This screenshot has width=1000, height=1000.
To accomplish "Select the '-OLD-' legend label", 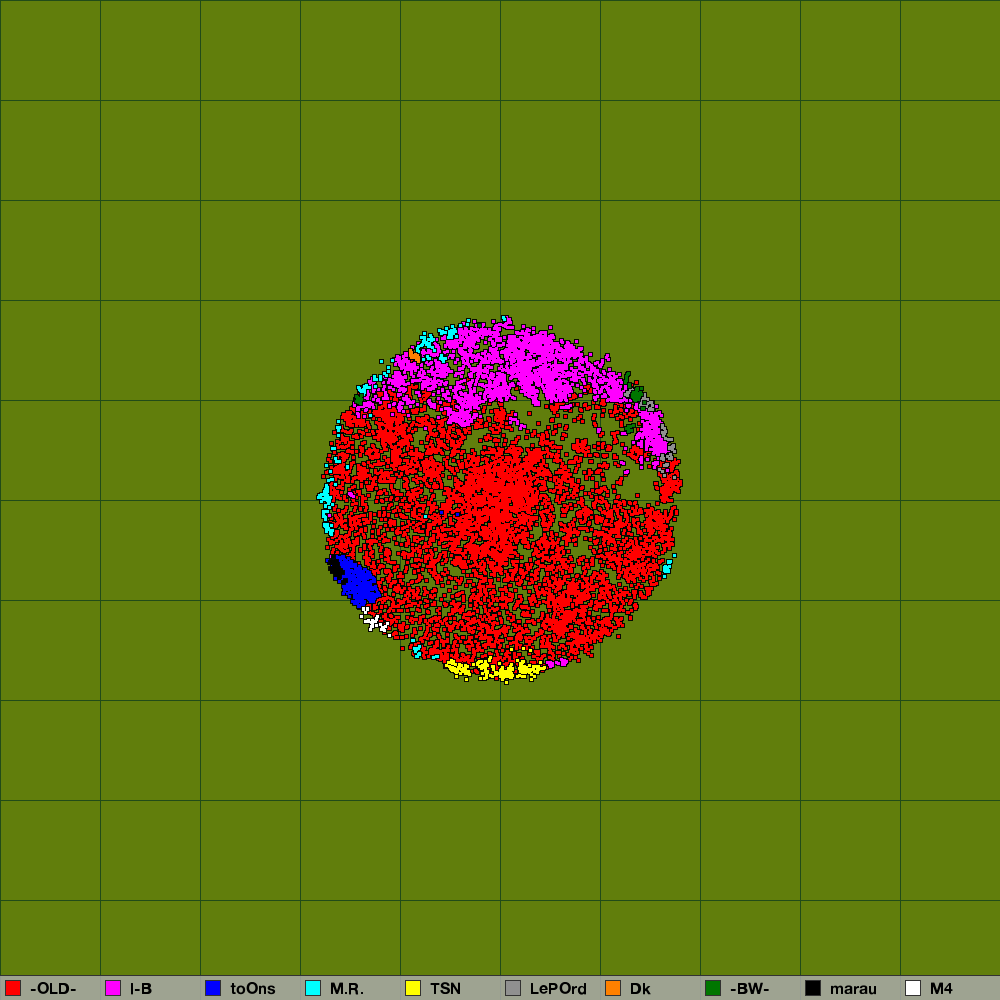I will click(x=53, y=989).
